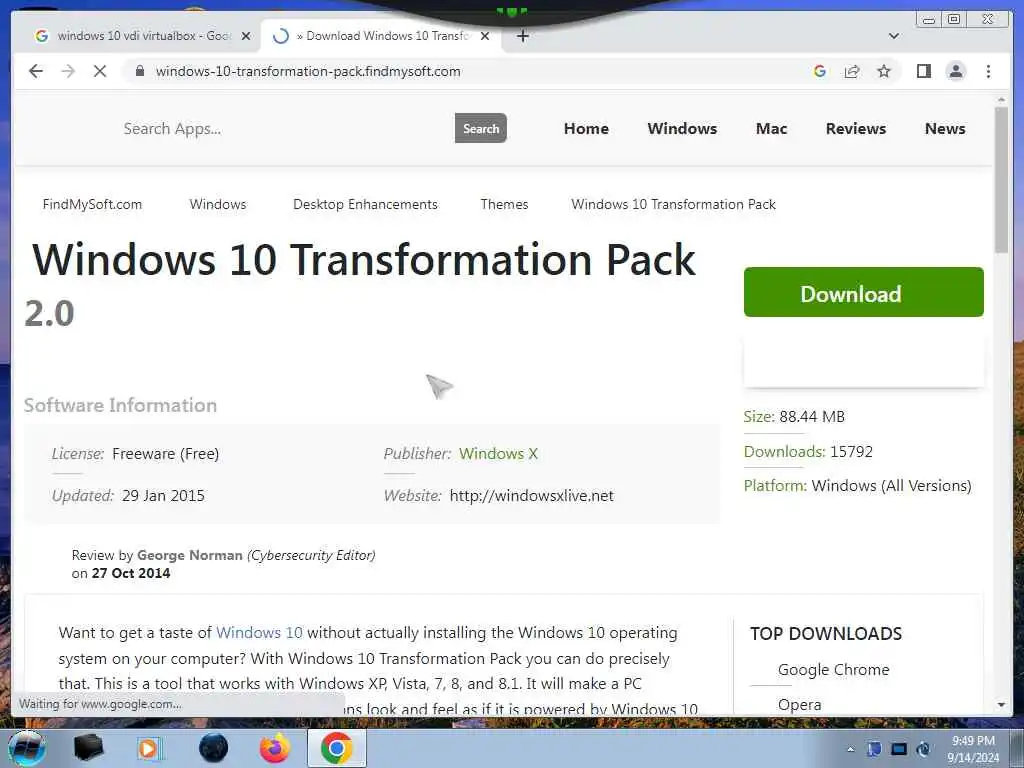Show hidden tray icons arrow

pyautogui.click(x=850, y=749)
